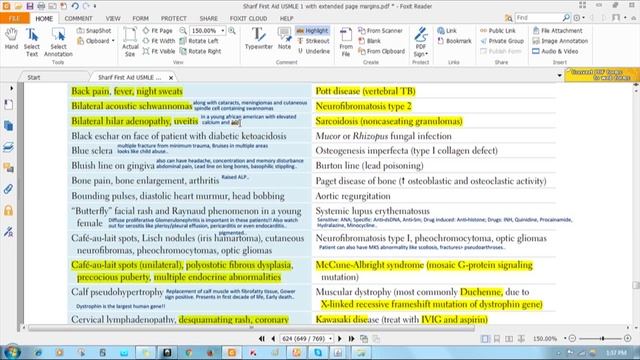Open the VIEW ribbon tab
Image resolution: width=640 pixels, height=360 pixels.
click(113, 18)
